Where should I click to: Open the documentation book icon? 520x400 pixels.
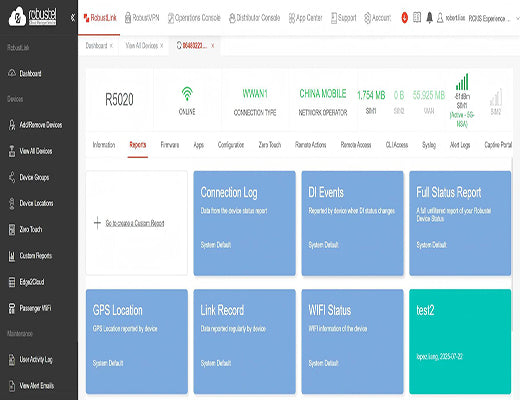[x=417, y=17]
